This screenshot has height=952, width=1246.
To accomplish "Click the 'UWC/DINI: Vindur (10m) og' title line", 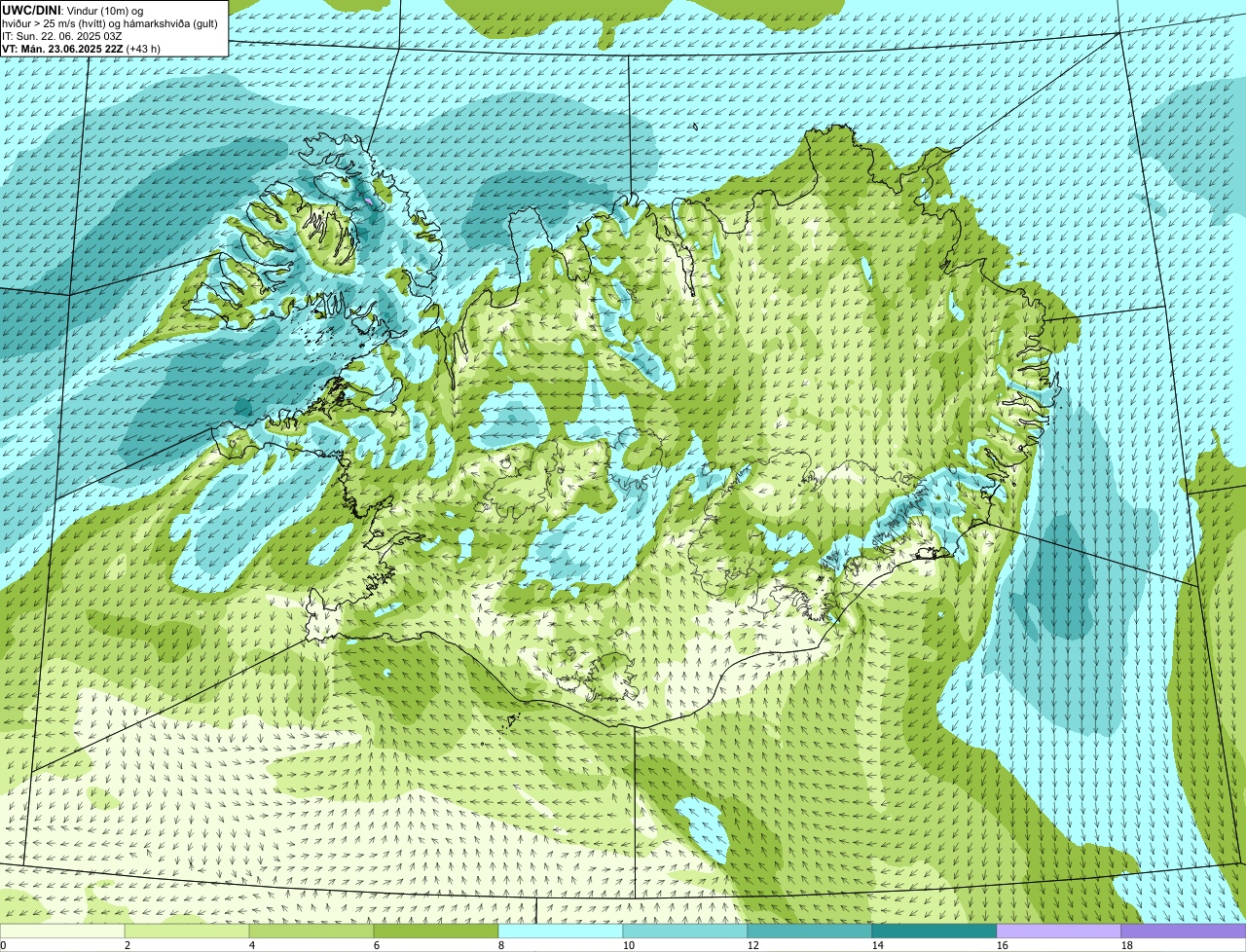I will [x=73, y=10].
